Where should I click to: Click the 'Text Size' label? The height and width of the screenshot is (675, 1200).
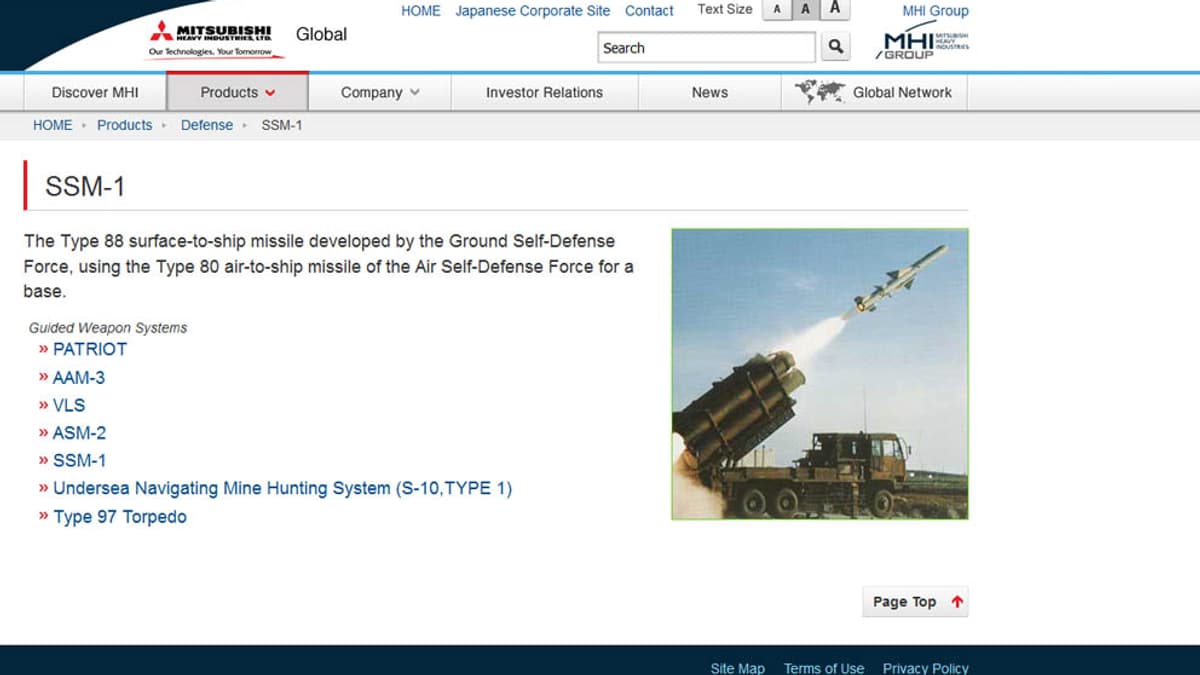[725, 9]
